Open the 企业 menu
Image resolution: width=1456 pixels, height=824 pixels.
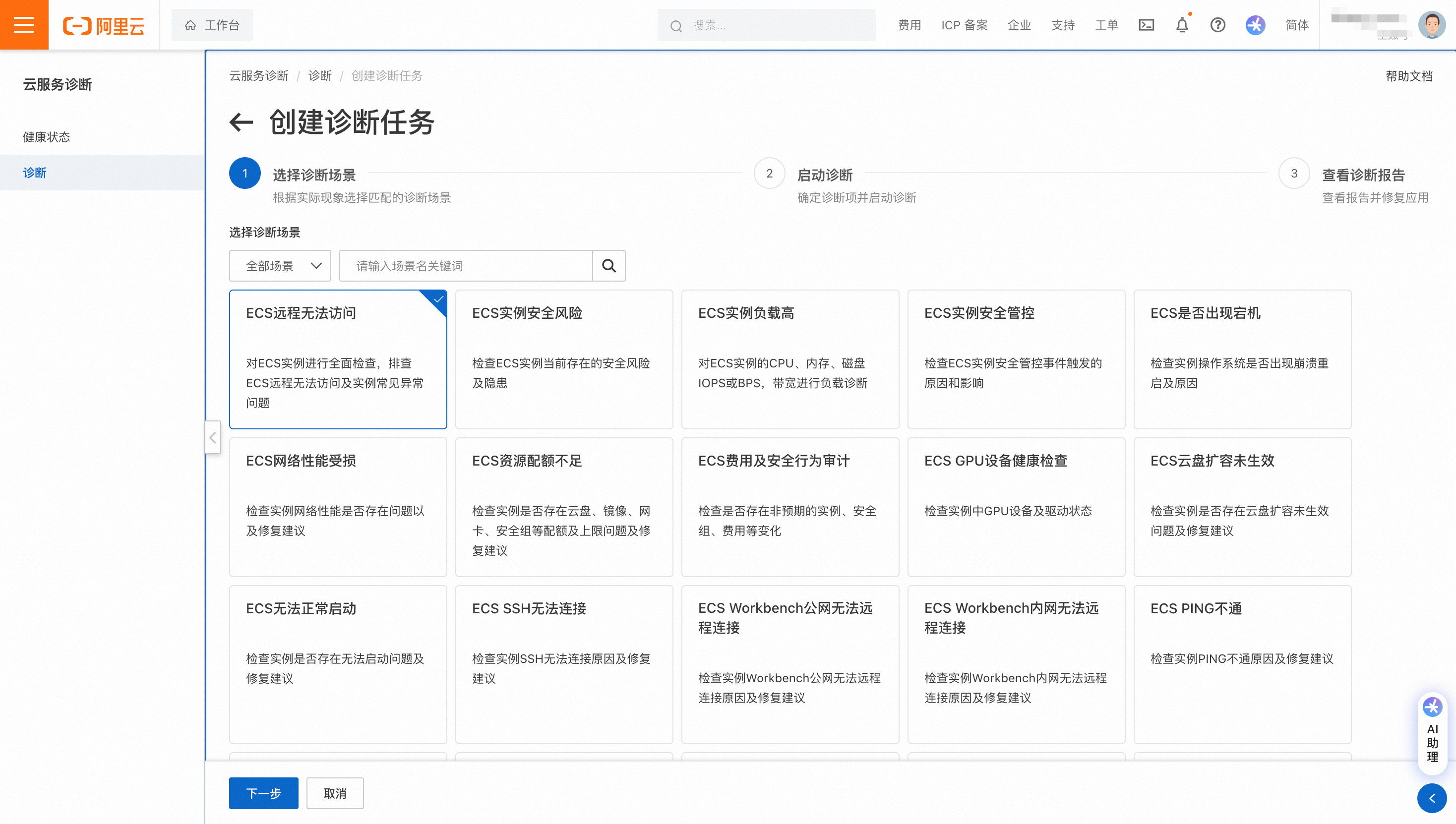(1019, 25)
